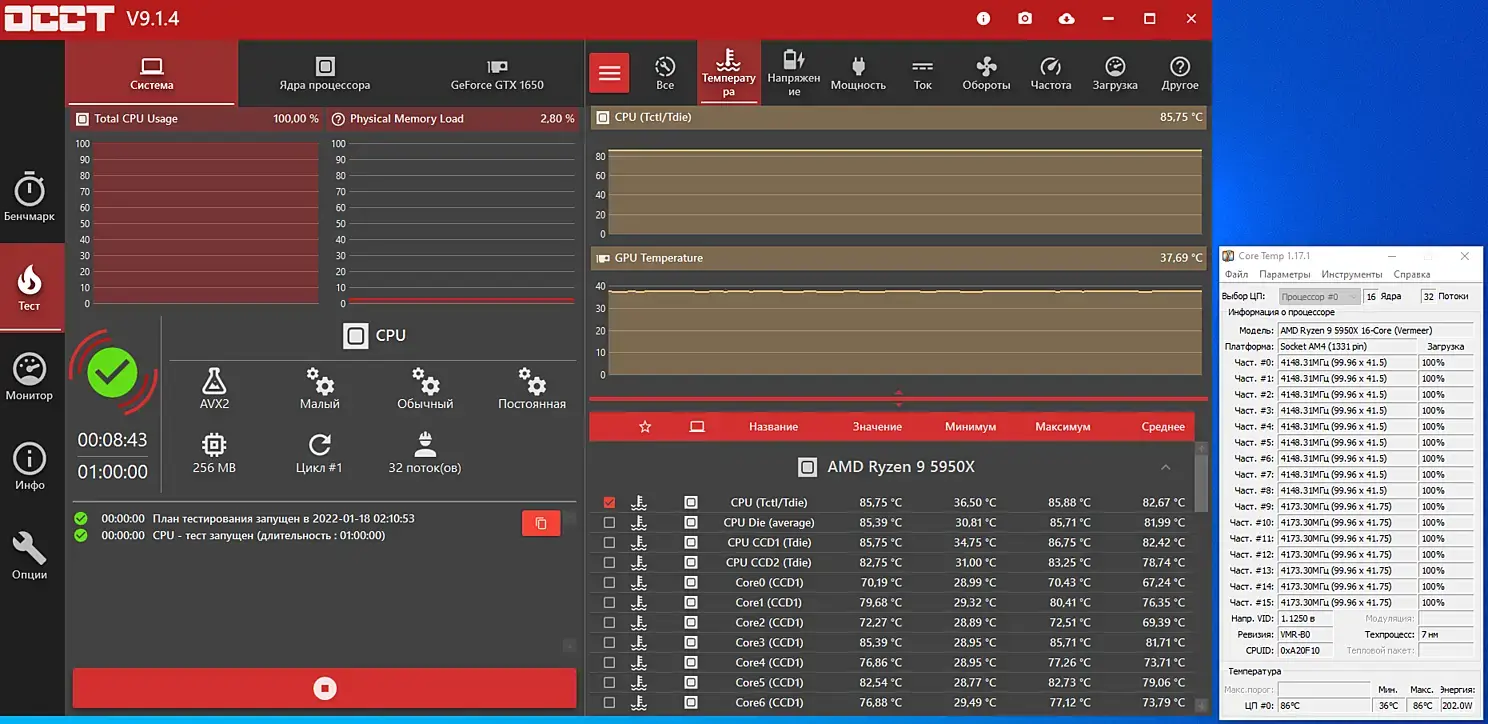The image size is (1488, 724).
Task: Open the Инструменты menu in Core Temp
Action: click(x=1351, y=274)
